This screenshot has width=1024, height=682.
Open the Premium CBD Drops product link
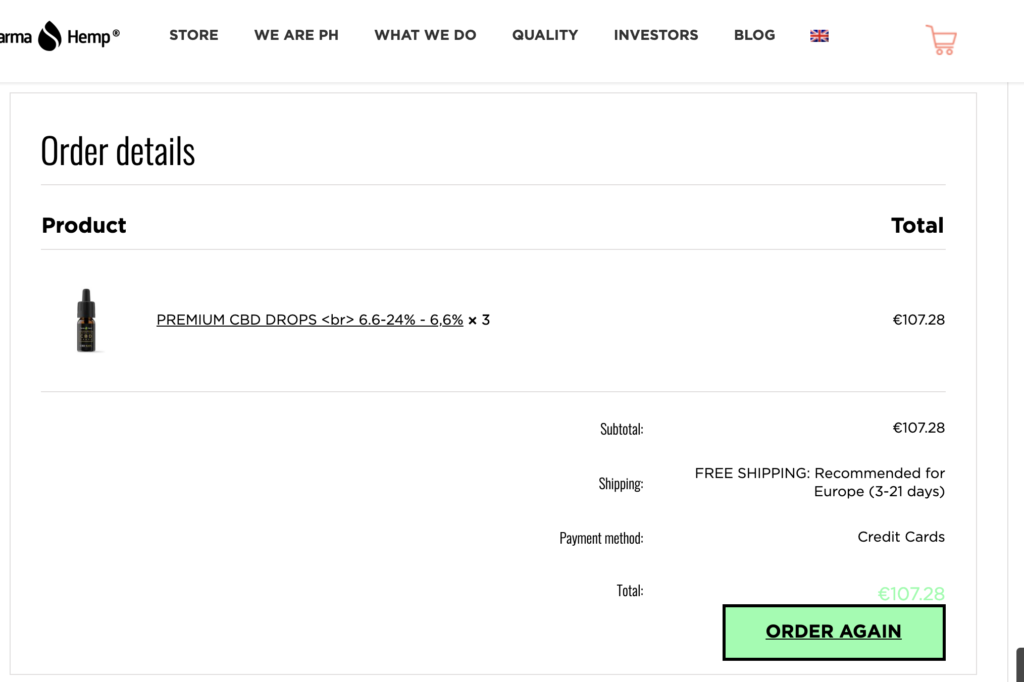(310, 320)
